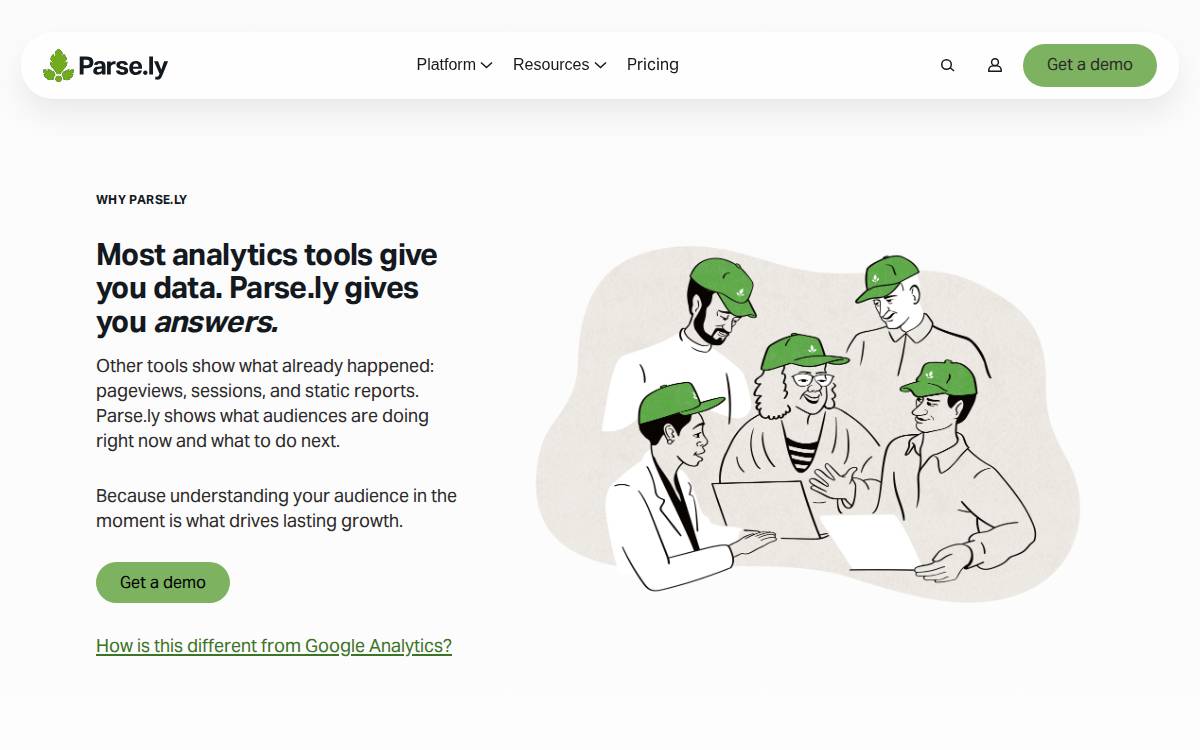Click the paragraph starting Other tools show

(265, 403)
